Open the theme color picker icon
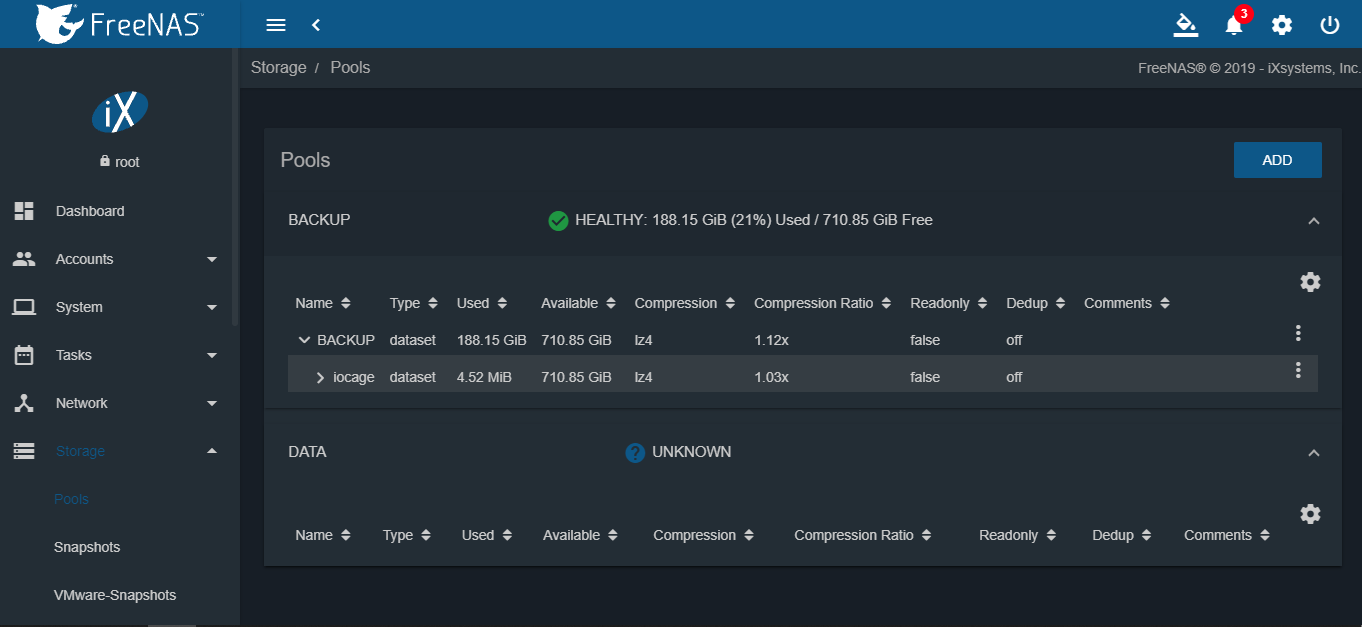Screen dimensions: 1362x627 click(x=1186, y=25)
